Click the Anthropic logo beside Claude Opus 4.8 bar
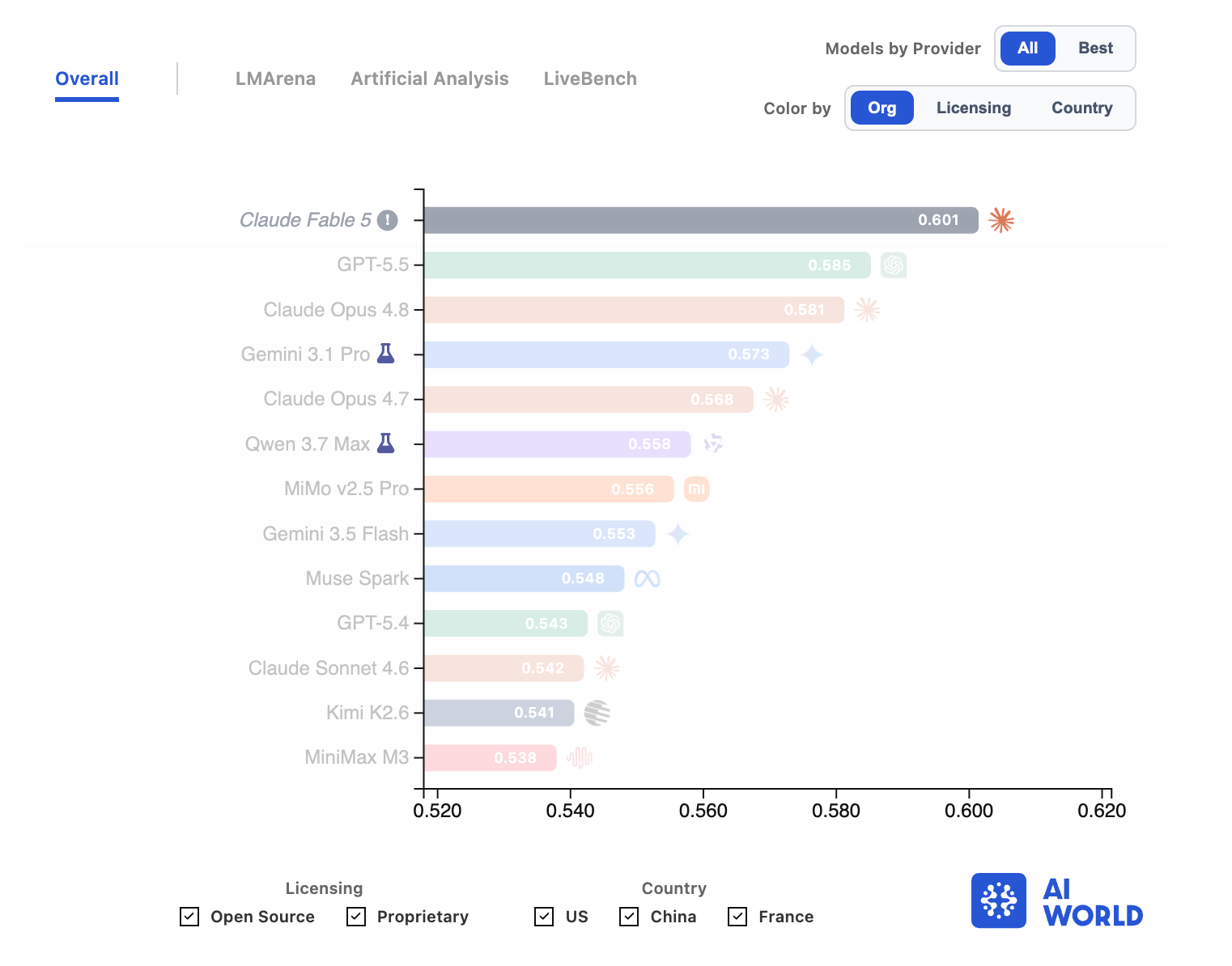This screenshot has width=1232, height=966. pyautogui.click(x=867, y=310)
